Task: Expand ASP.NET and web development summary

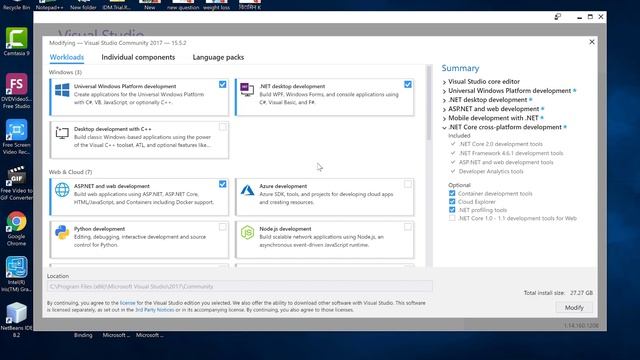Action: (444, 109)
